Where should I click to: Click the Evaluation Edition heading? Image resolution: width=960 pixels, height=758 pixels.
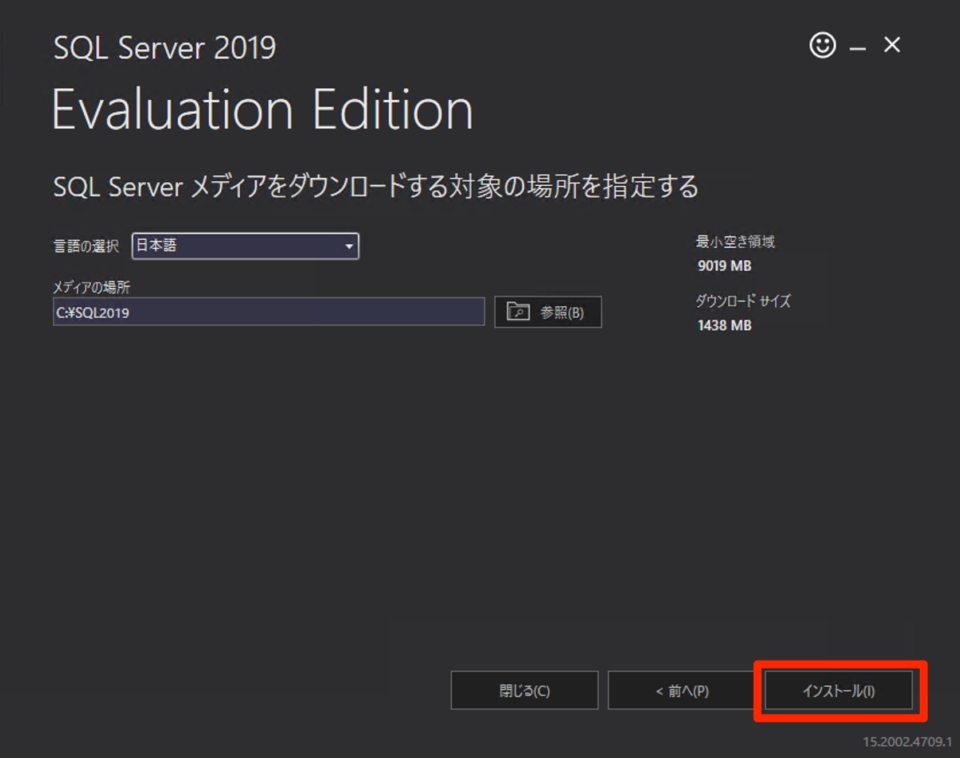click(x=262, y=110)
